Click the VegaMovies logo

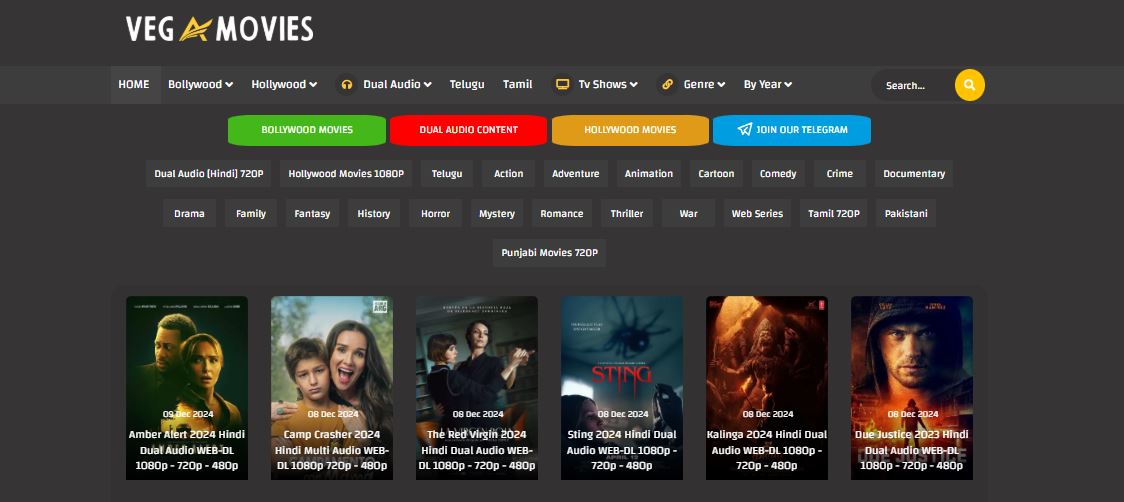click(x=219, y=29)
